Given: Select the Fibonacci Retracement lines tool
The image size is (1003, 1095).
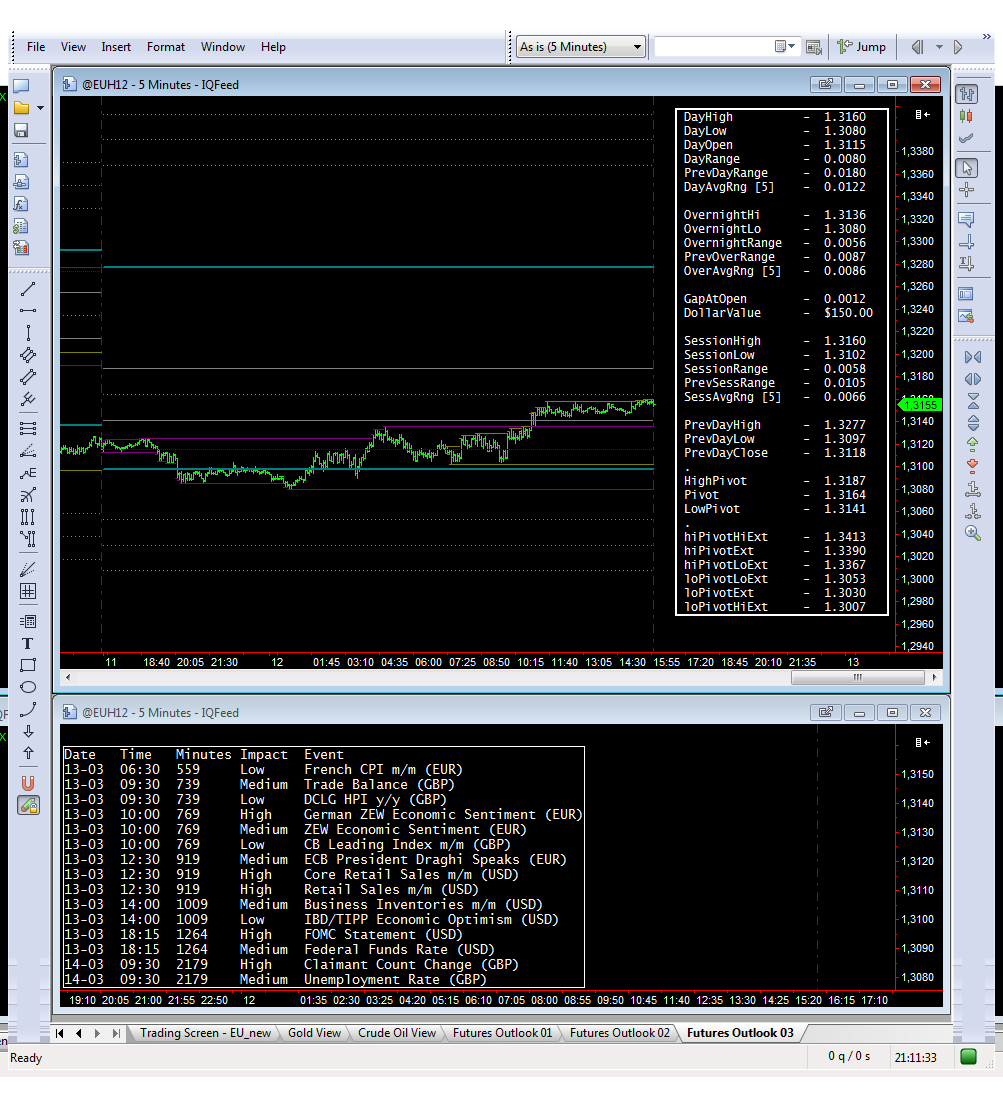Looking at the screenshot, I should (28, 428).
